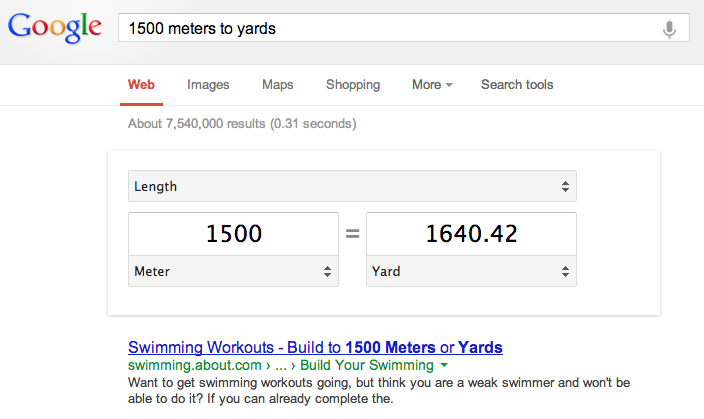704x419 pixels.
Task: Click the 1640.42 yard value field
Action: click(471, 234)
